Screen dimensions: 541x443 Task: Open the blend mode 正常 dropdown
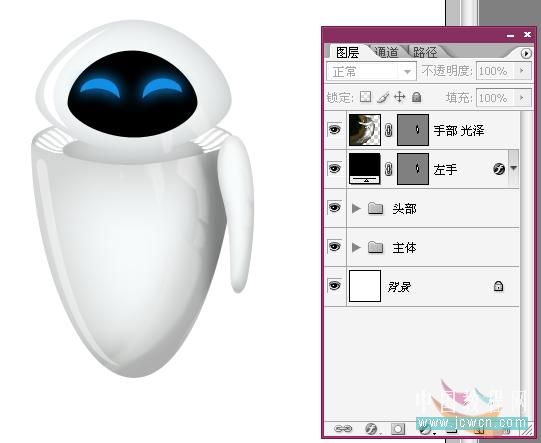click(371, 71)
